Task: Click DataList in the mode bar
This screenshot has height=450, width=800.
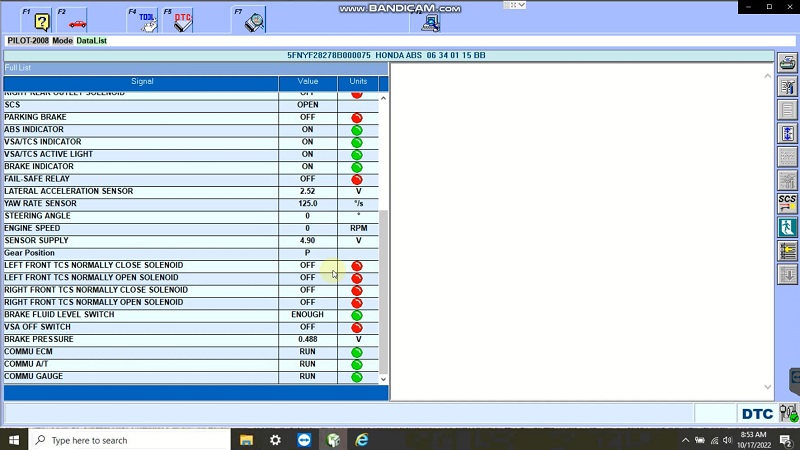Action: tap(91, 41)
